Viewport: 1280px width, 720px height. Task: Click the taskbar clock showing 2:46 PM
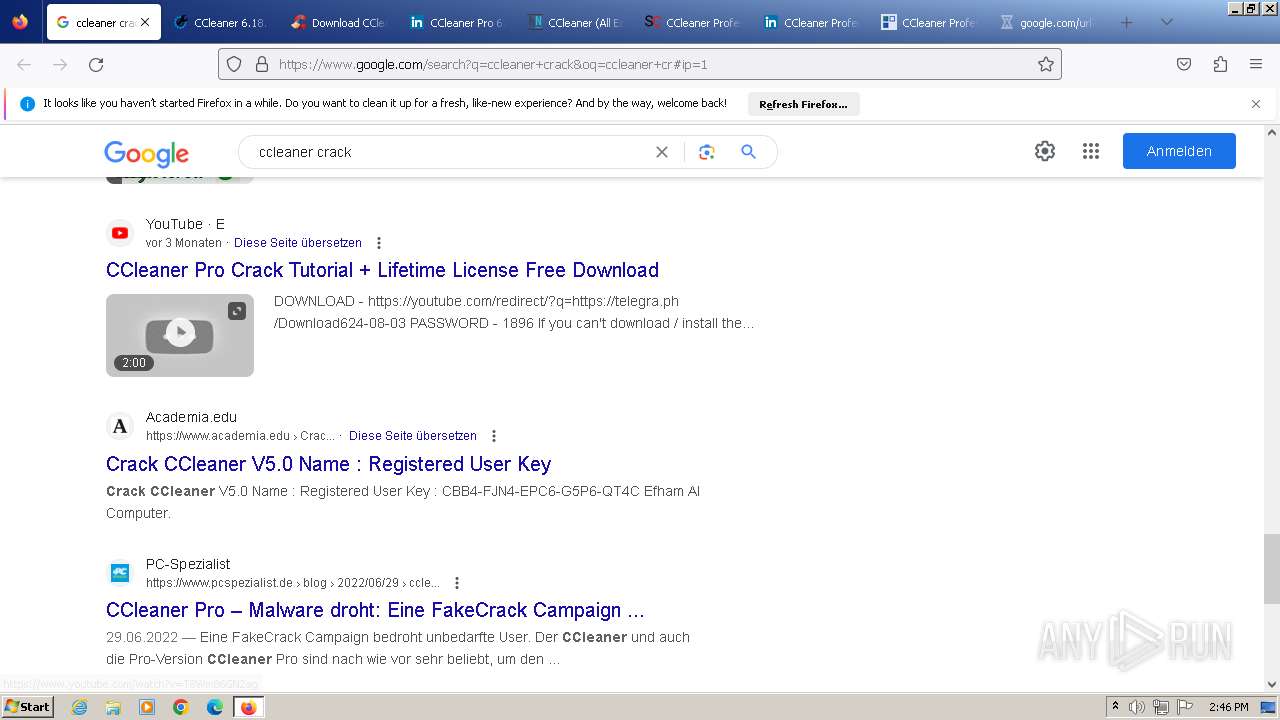pos(1228,707)
